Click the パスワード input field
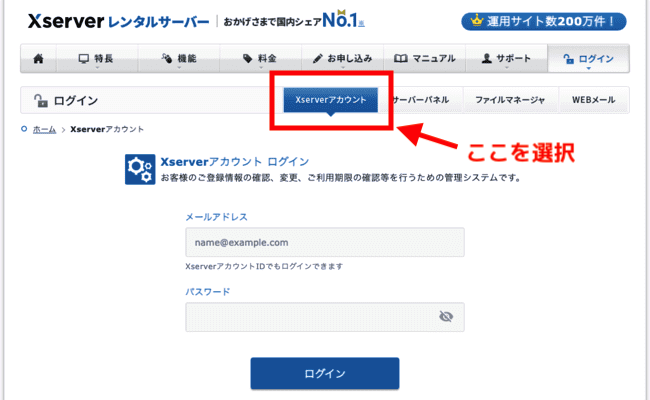Screen dimensions: 650x400 point(310,317)
